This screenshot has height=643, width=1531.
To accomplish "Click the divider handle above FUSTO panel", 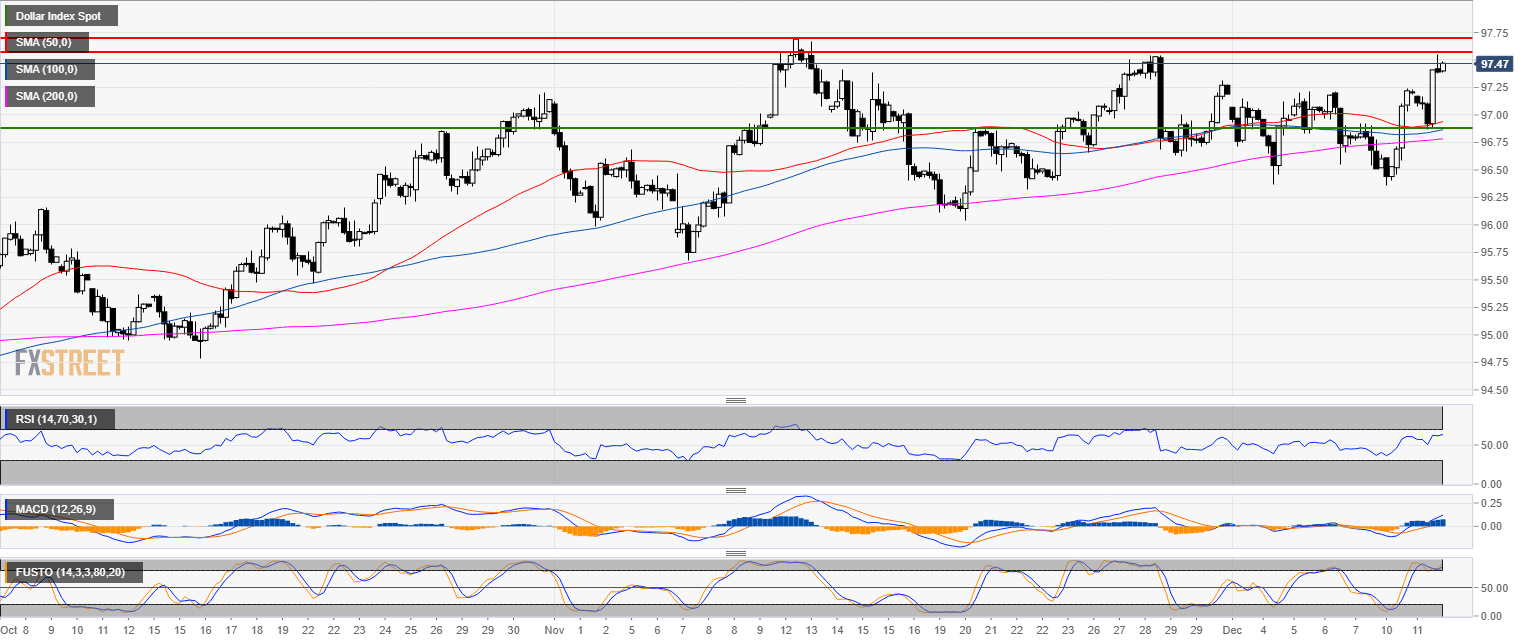I will 736,552.
